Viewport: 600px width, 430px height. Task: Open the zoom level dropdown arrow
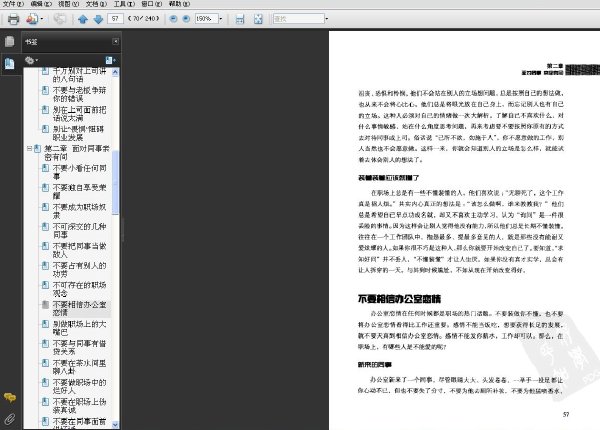click(x=221, y=18)
